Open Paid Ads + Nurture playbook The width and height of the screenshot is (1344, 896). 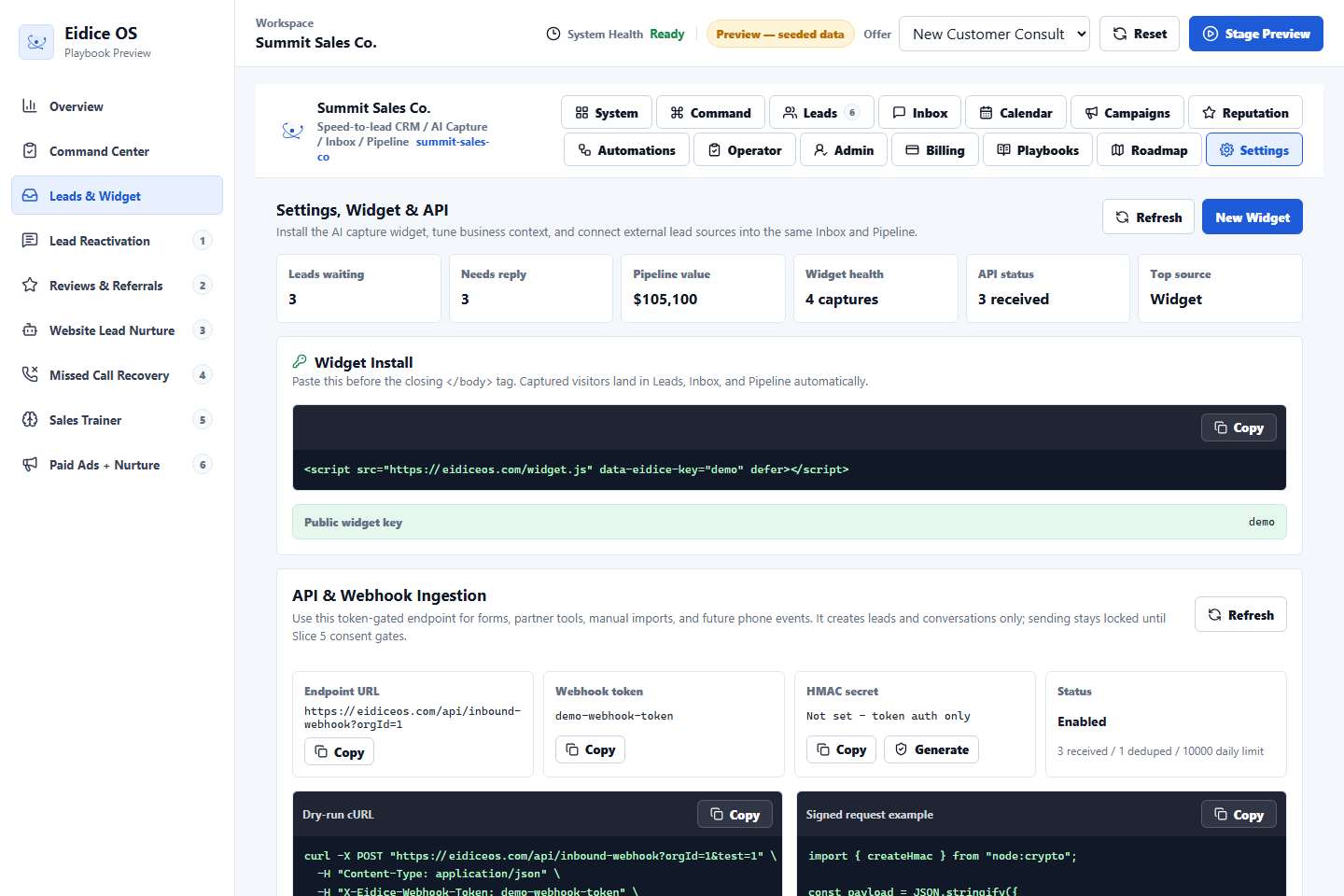pos(117,465)
